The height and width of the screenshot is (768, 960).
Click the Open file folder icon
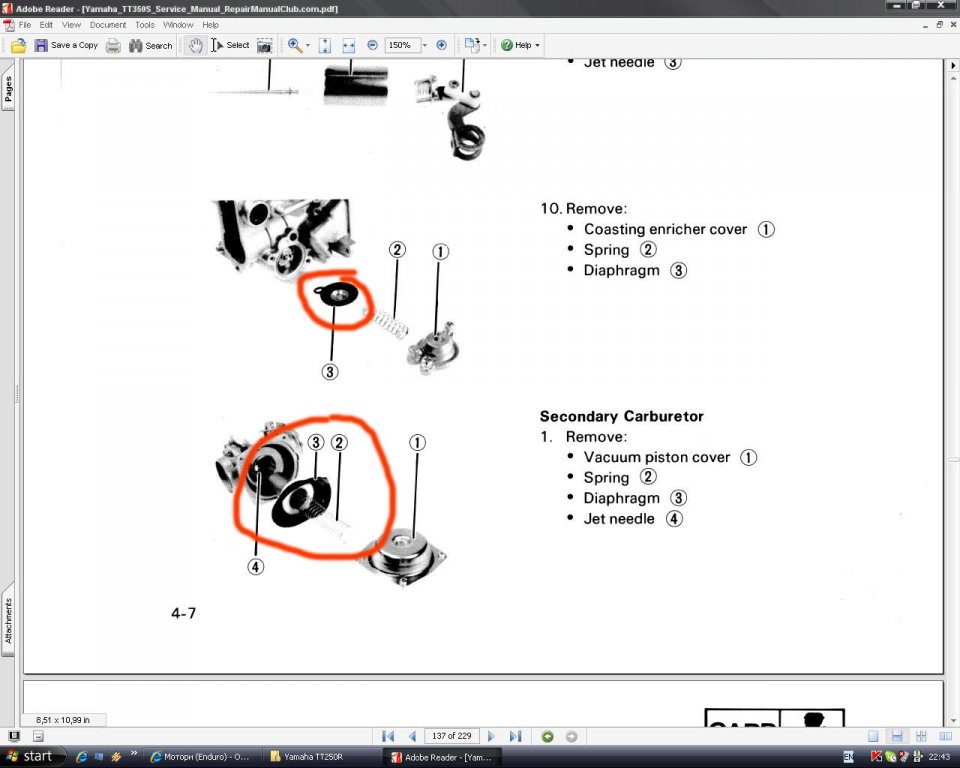point(18,45)
